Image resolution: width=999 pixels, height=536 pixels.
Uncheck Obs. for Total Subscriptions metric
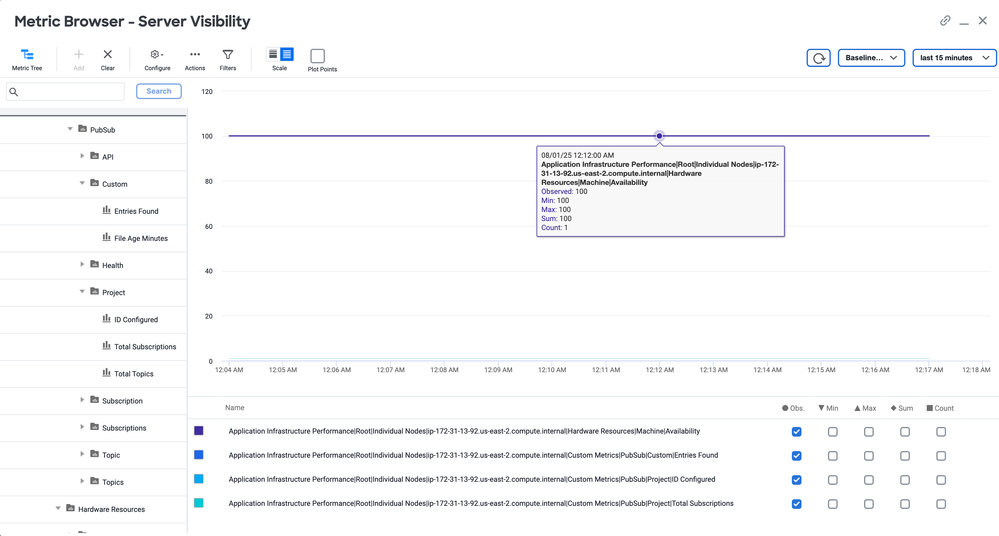[x=796, y=504]
